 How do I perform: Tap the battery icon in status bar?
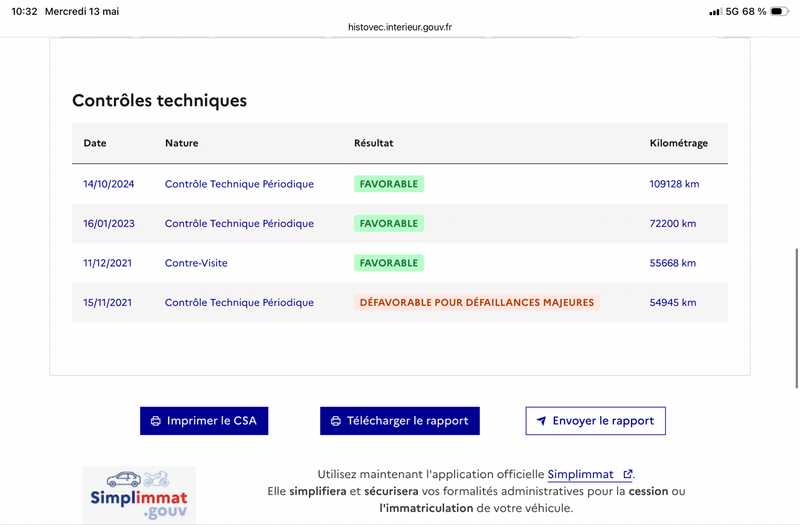click(779, 11)
